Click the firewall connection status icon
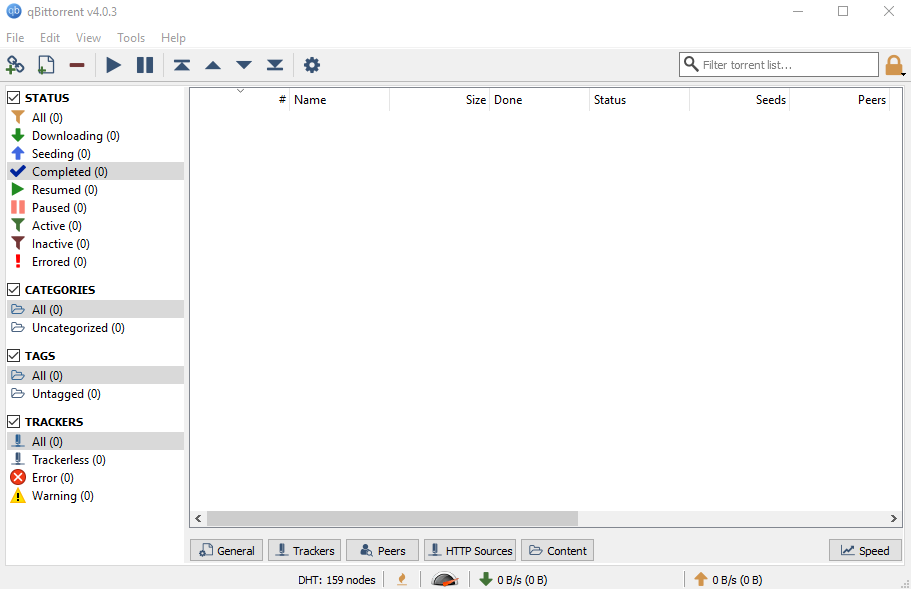This screenshot has width=911, height=589. click(x=402, y=579)
